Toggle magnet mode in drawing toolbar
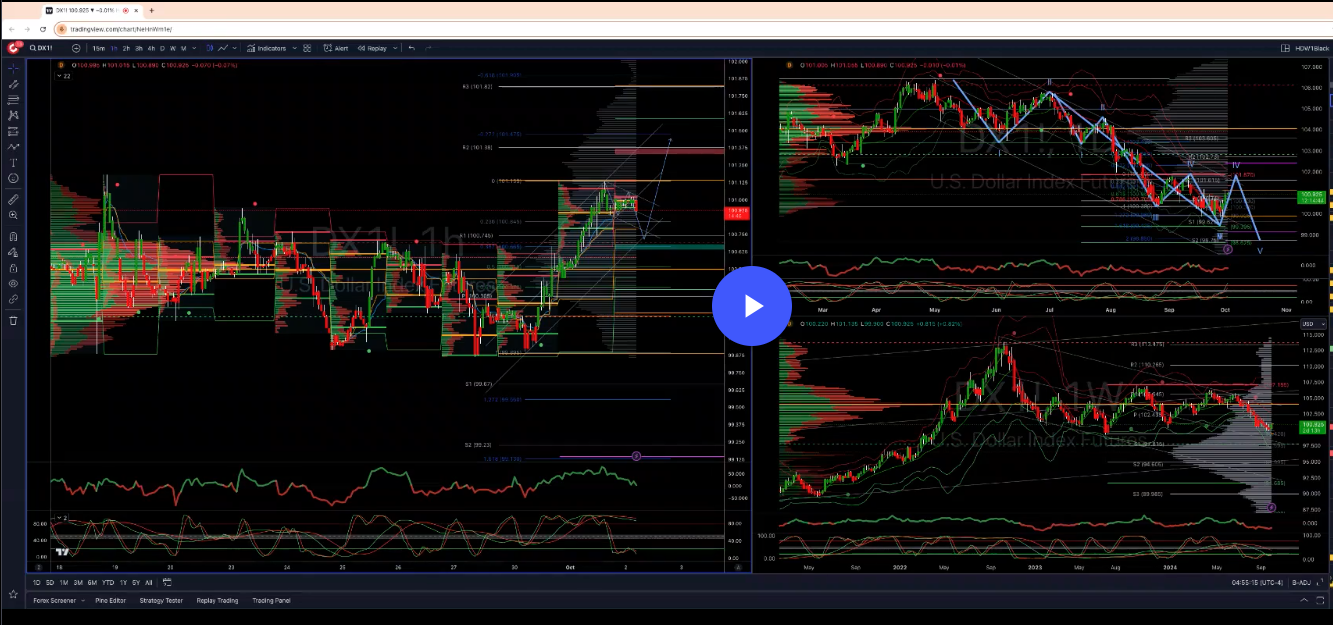Viewport: 1333px width, 625px height. pos(13,236)
